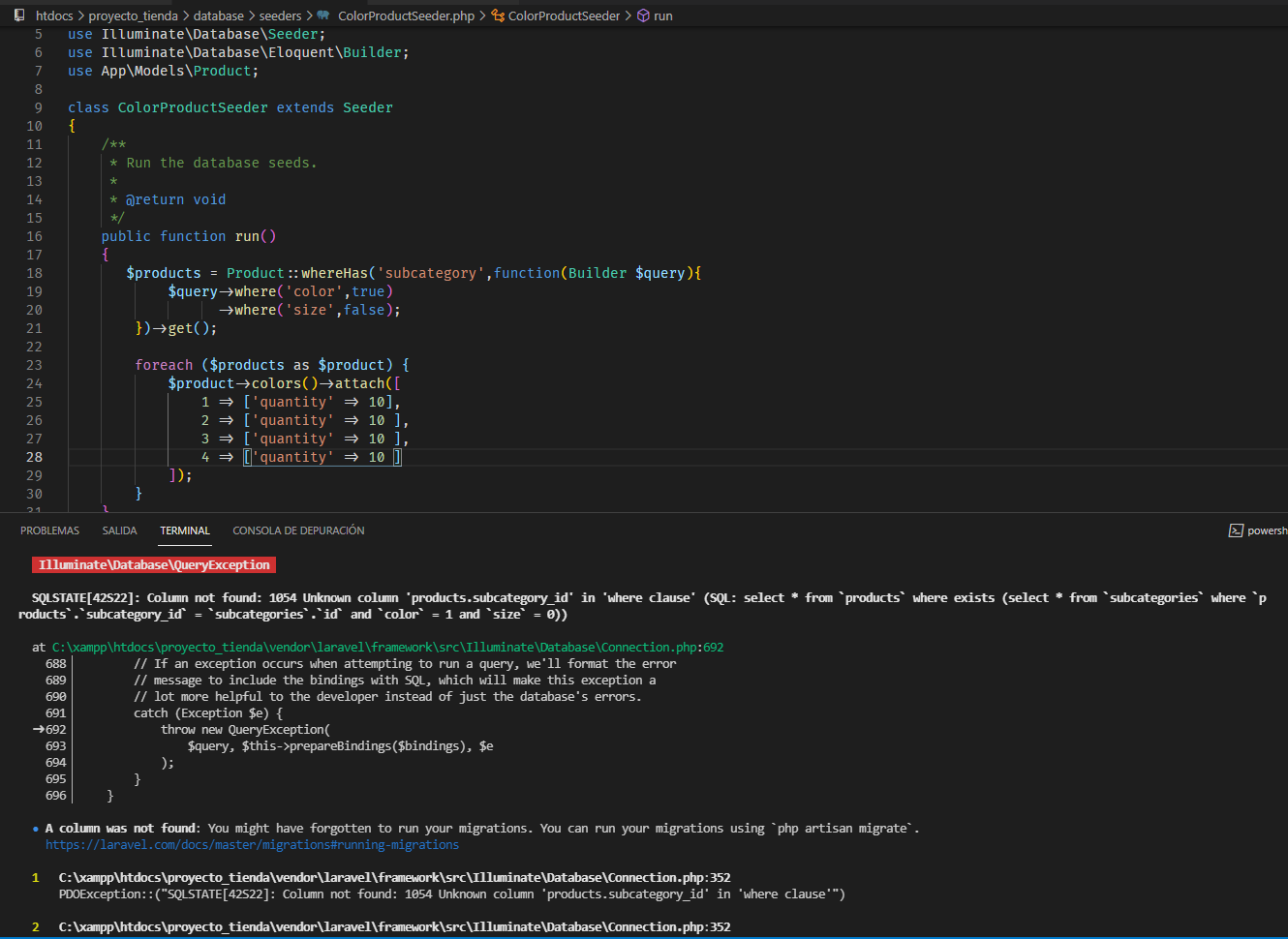1288x939 pixels.
Task: Open Connection.php:352 link in stack frame 2
Action: 395,927
